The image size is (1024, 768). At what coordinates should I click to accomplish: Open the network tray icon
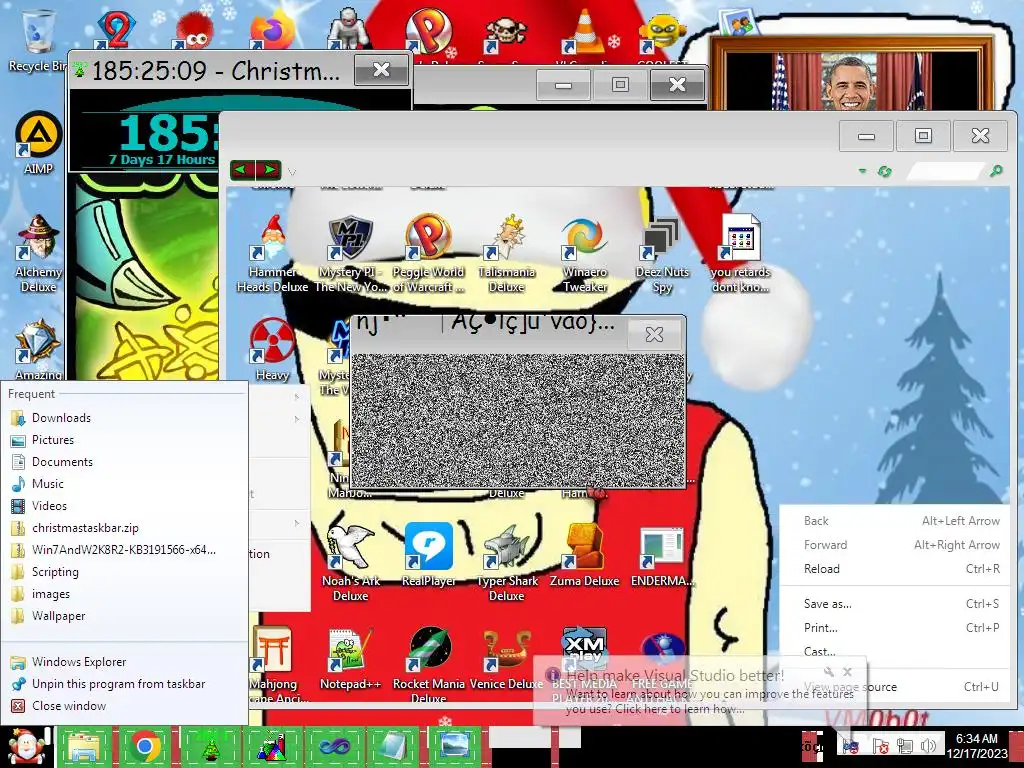(904, 746)
